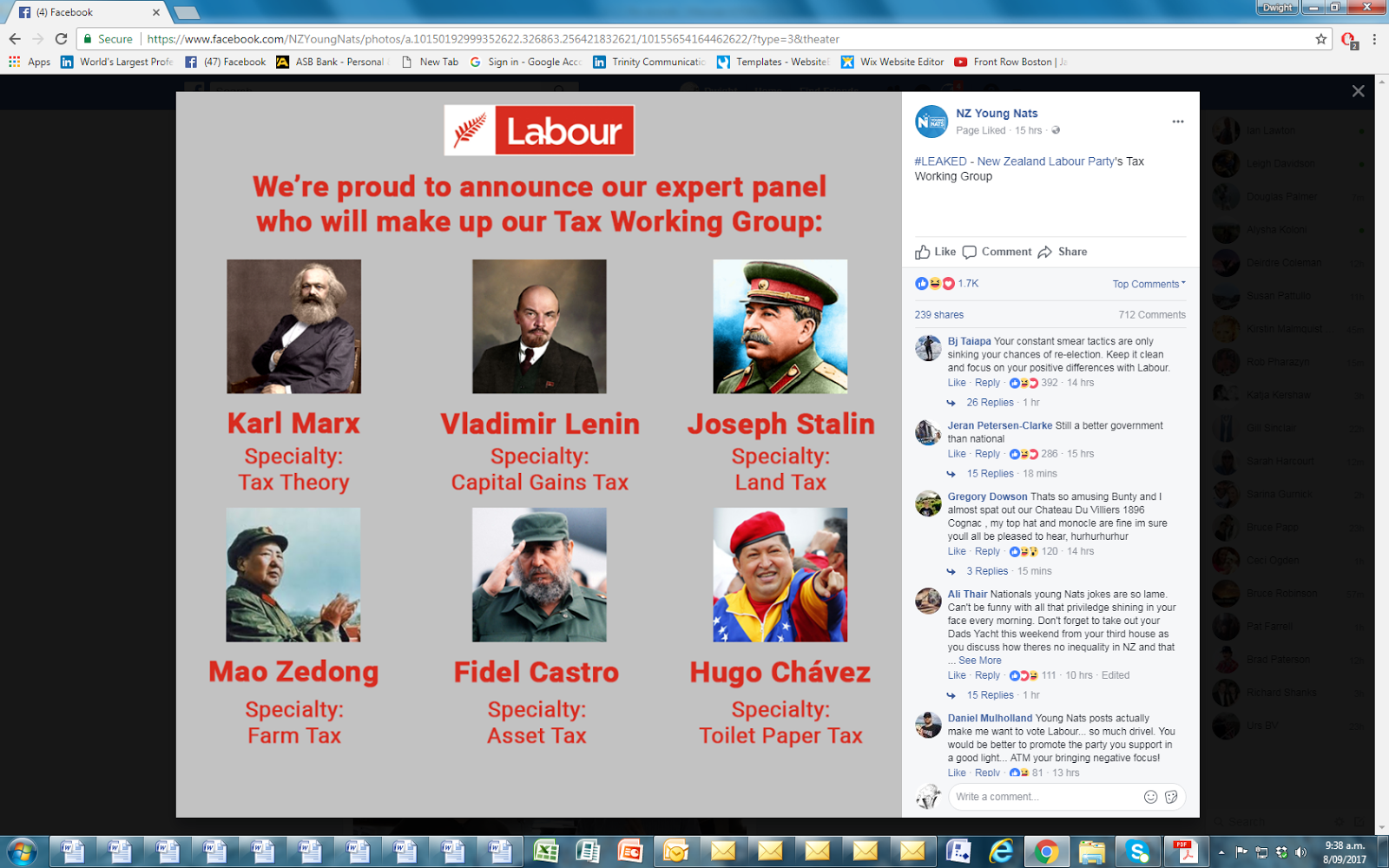Like the NZ Young Nats post
This screenshot has width=1389, height=868.
tap(935, 252)
